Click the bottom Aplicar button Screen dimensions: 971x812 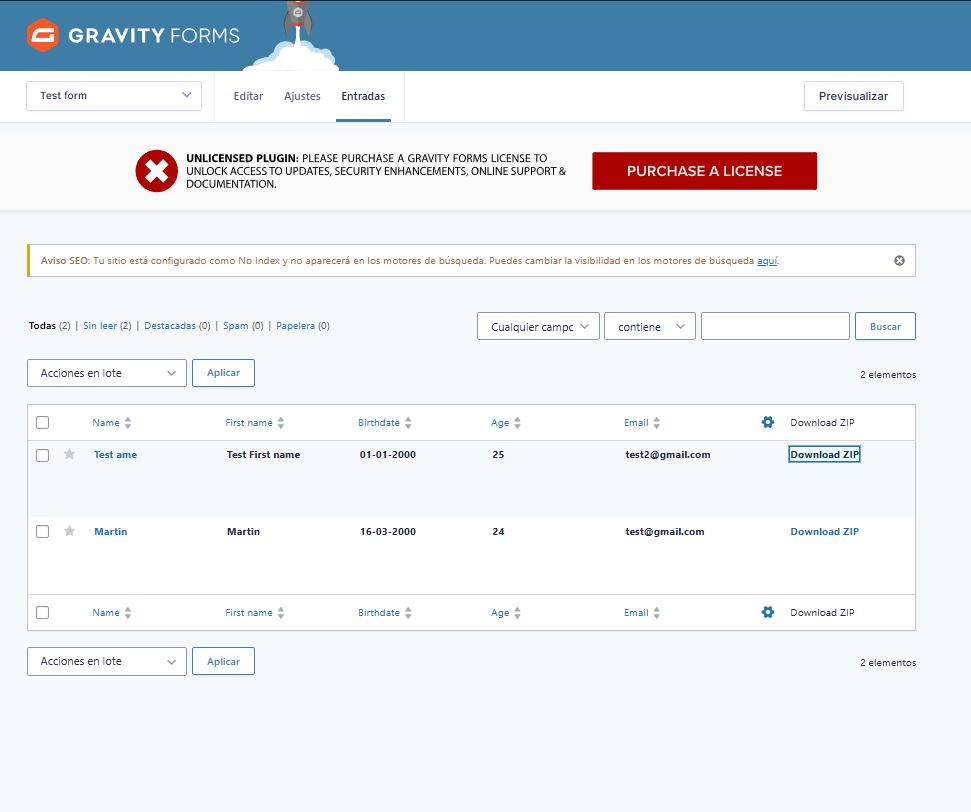pyautogui.click(x=223, y=661)
